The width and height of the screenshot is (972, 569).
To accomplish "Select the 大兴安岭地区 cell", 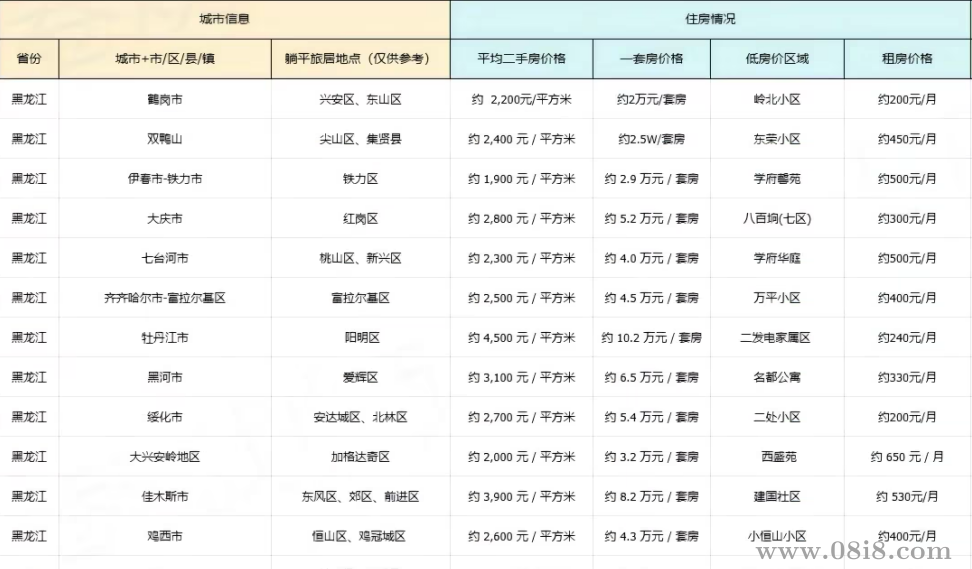I will click(x=165, y=457).
